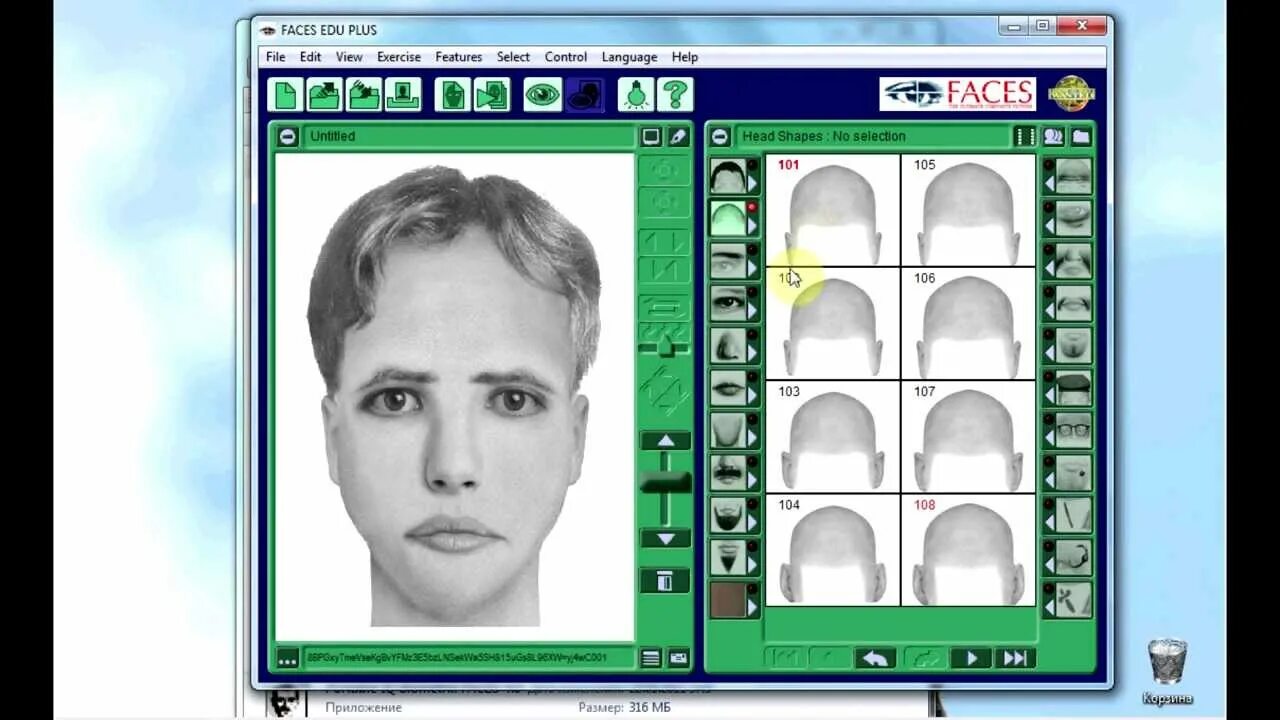Expand skin tone swatch category with its arrow
The height and width of the screenshot is (720, 1280).
(753, 606)
